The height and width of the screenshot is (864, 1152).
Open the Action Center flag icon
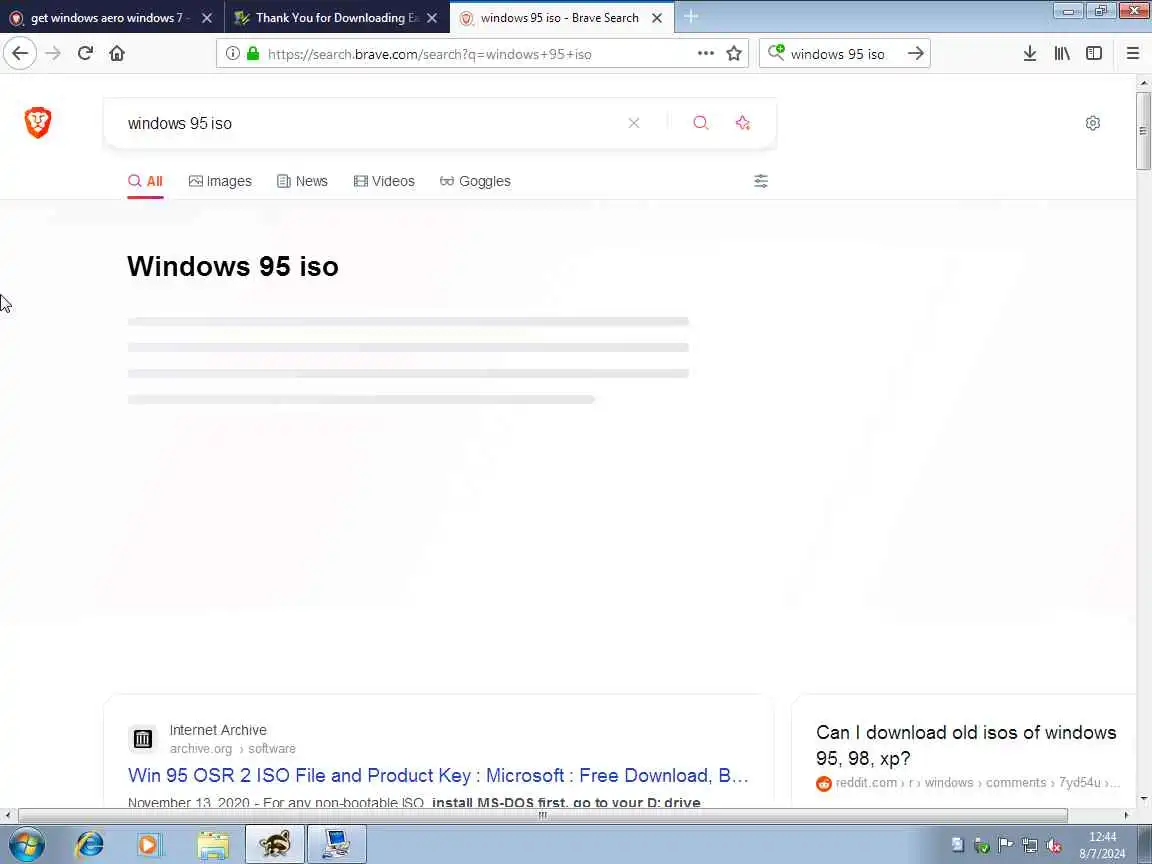[x=1006, y=846]
